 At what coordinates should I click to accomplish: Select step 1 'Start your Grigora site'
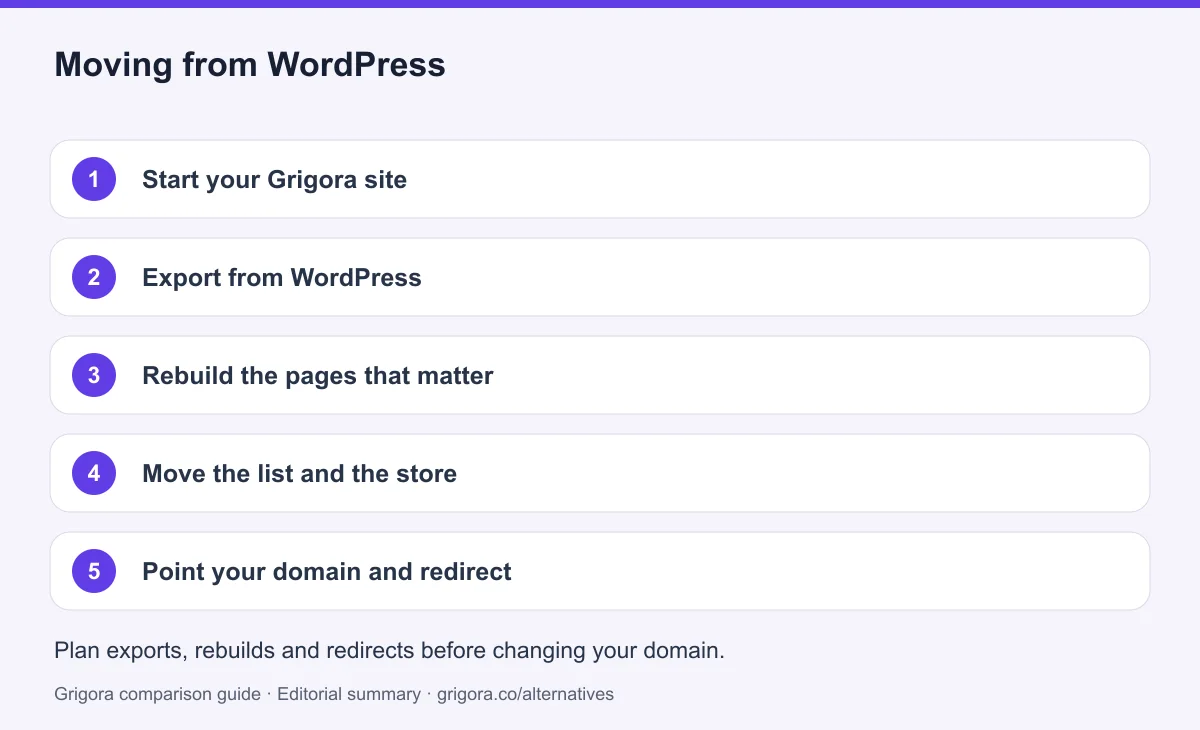(600, 179)
